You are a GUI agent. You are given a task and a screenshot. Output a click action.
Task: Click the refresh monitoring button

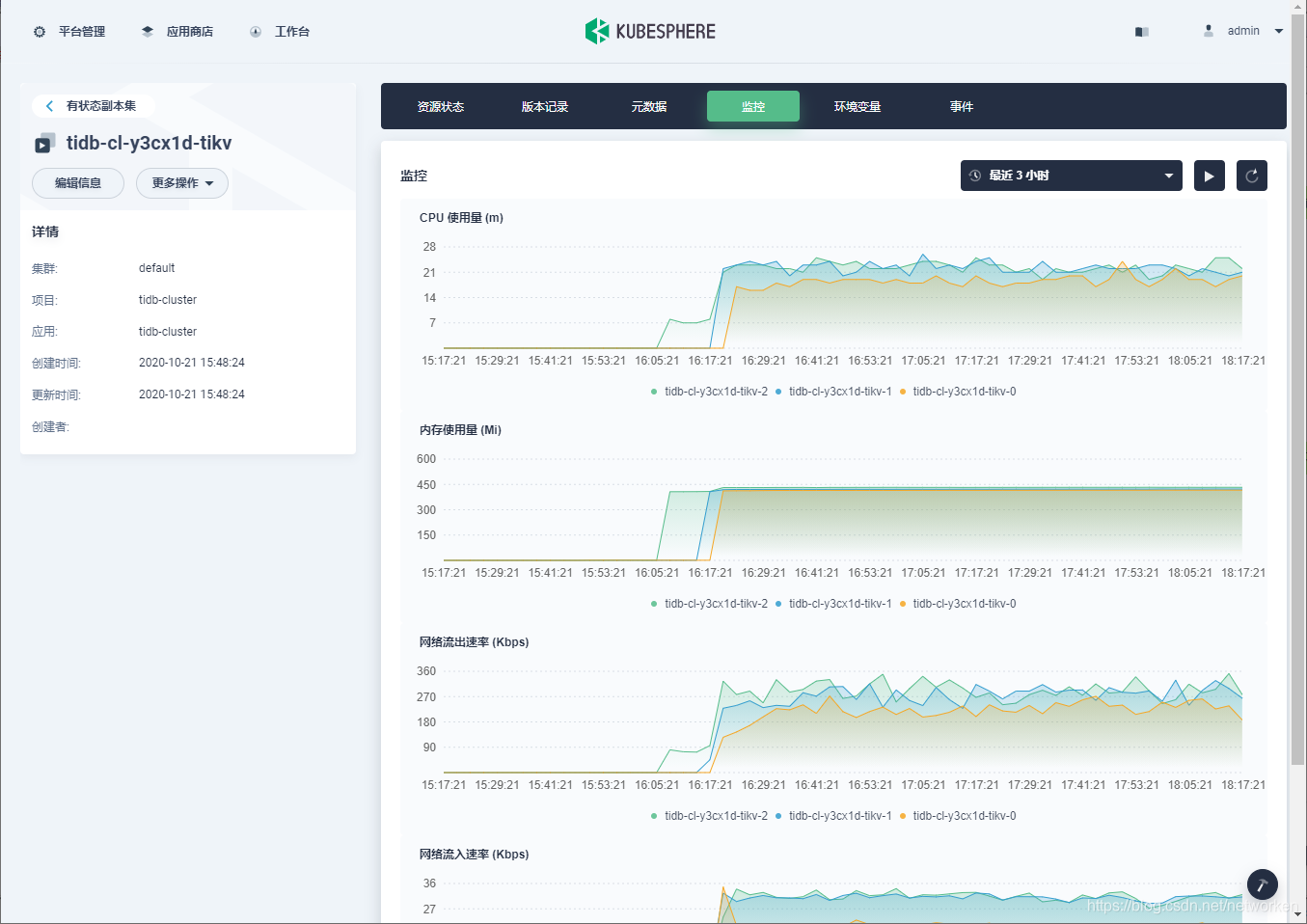tap(1252, 176)
